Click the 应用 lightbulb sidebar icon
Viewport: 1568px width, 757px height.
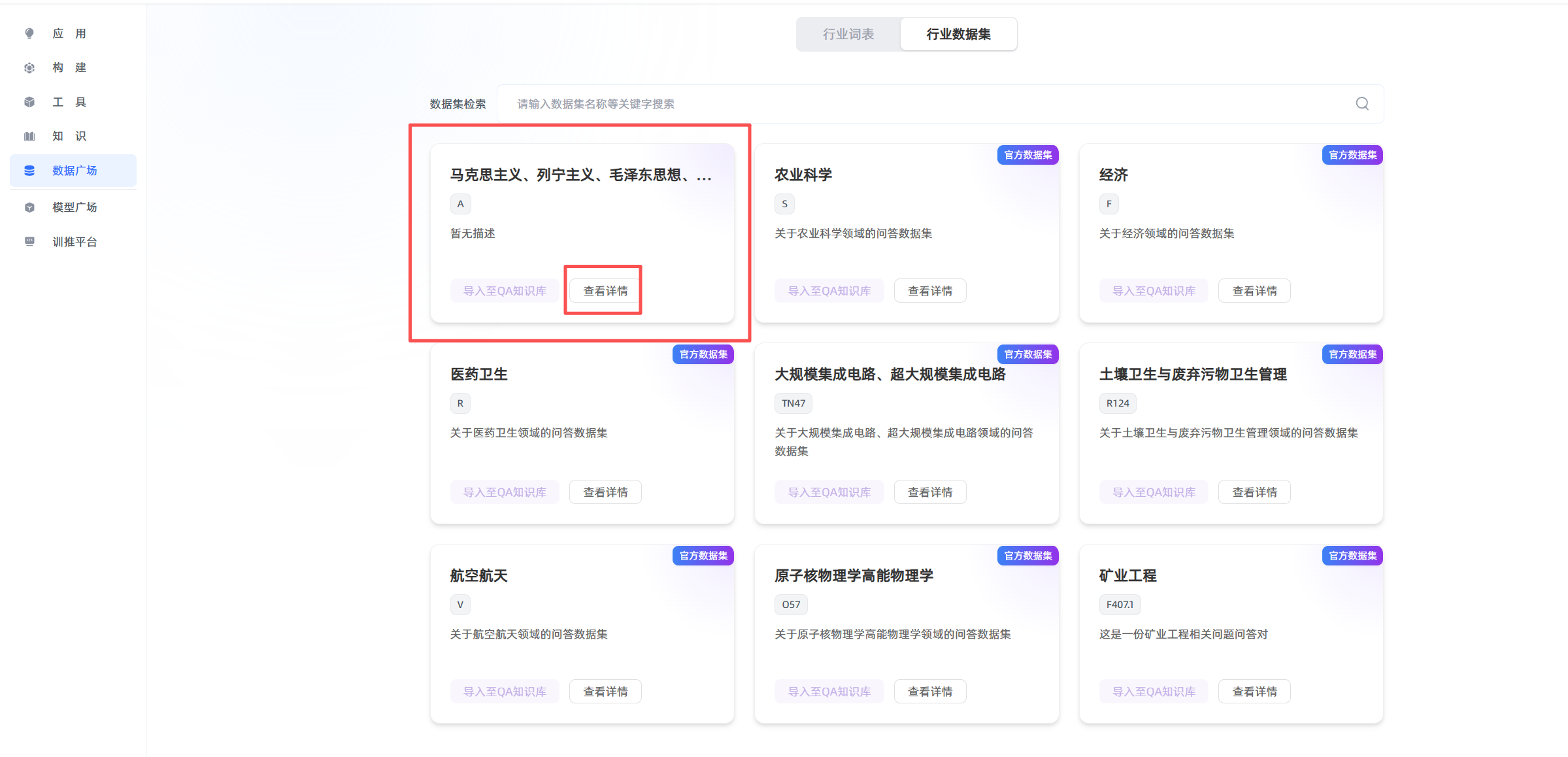coord(29,33)
